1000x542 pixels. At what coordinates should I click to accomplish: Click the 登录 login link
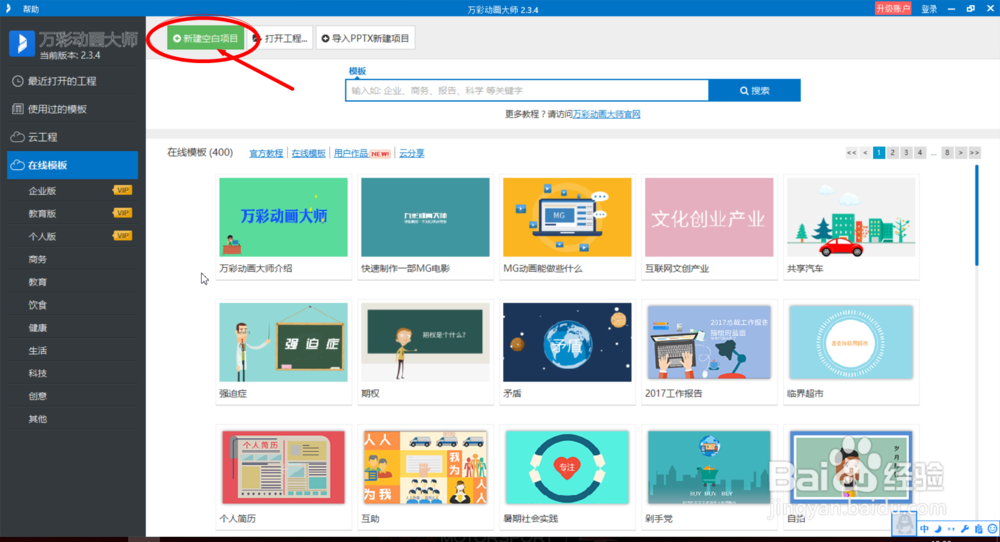(929, 9)
